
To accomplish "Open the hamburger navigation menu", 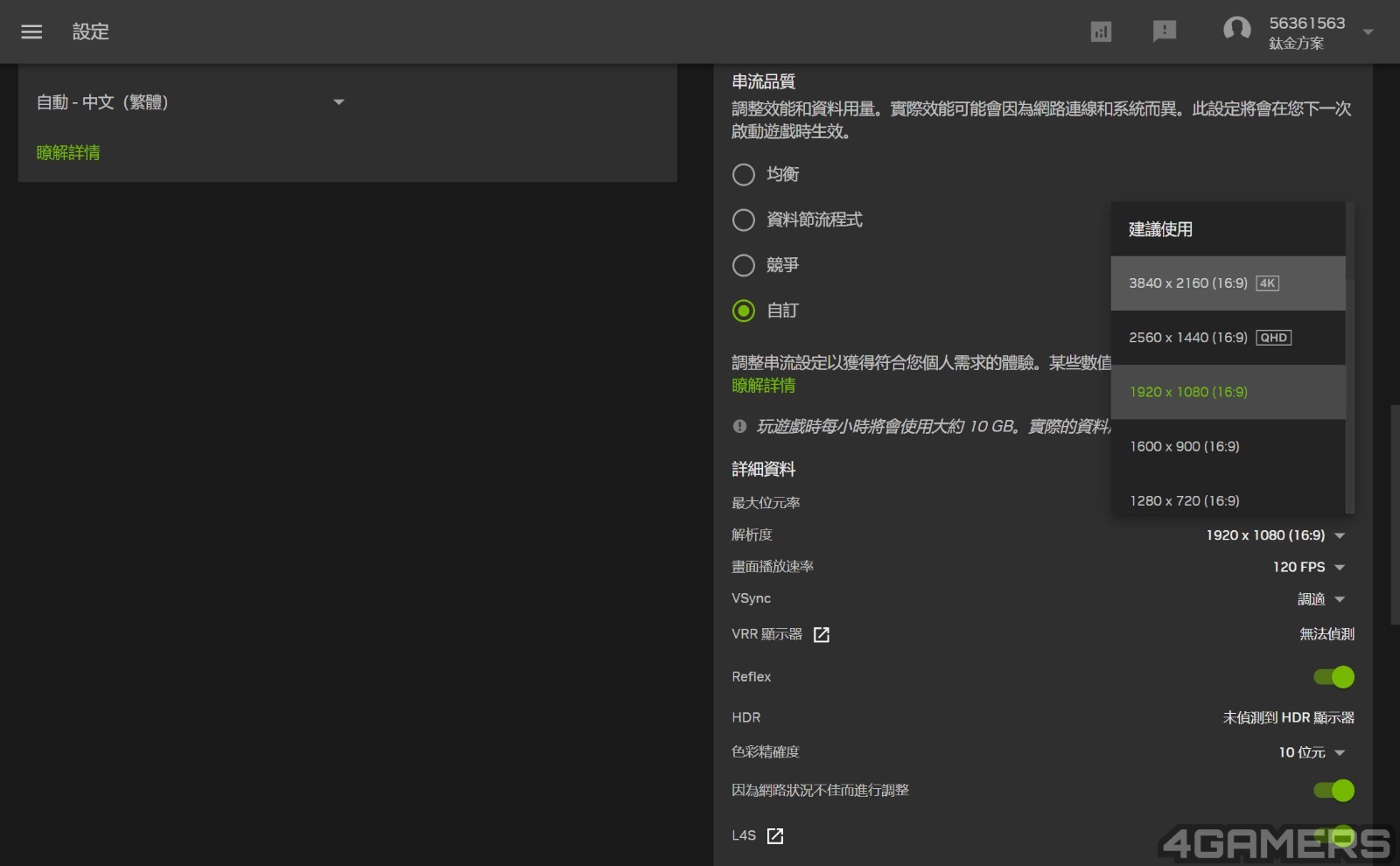I will point(31,31).
